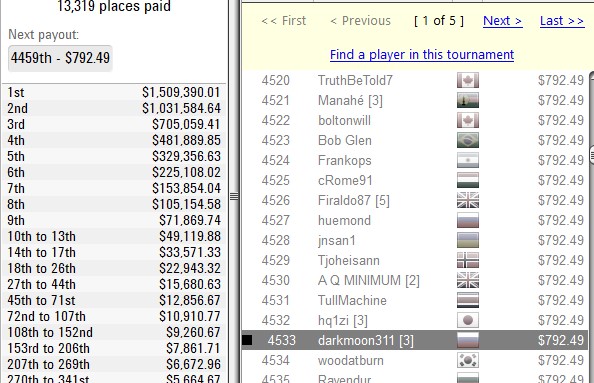This screenshot has height=383, width=594.
Task: Select player jnsan1
Action: [337, 241]
